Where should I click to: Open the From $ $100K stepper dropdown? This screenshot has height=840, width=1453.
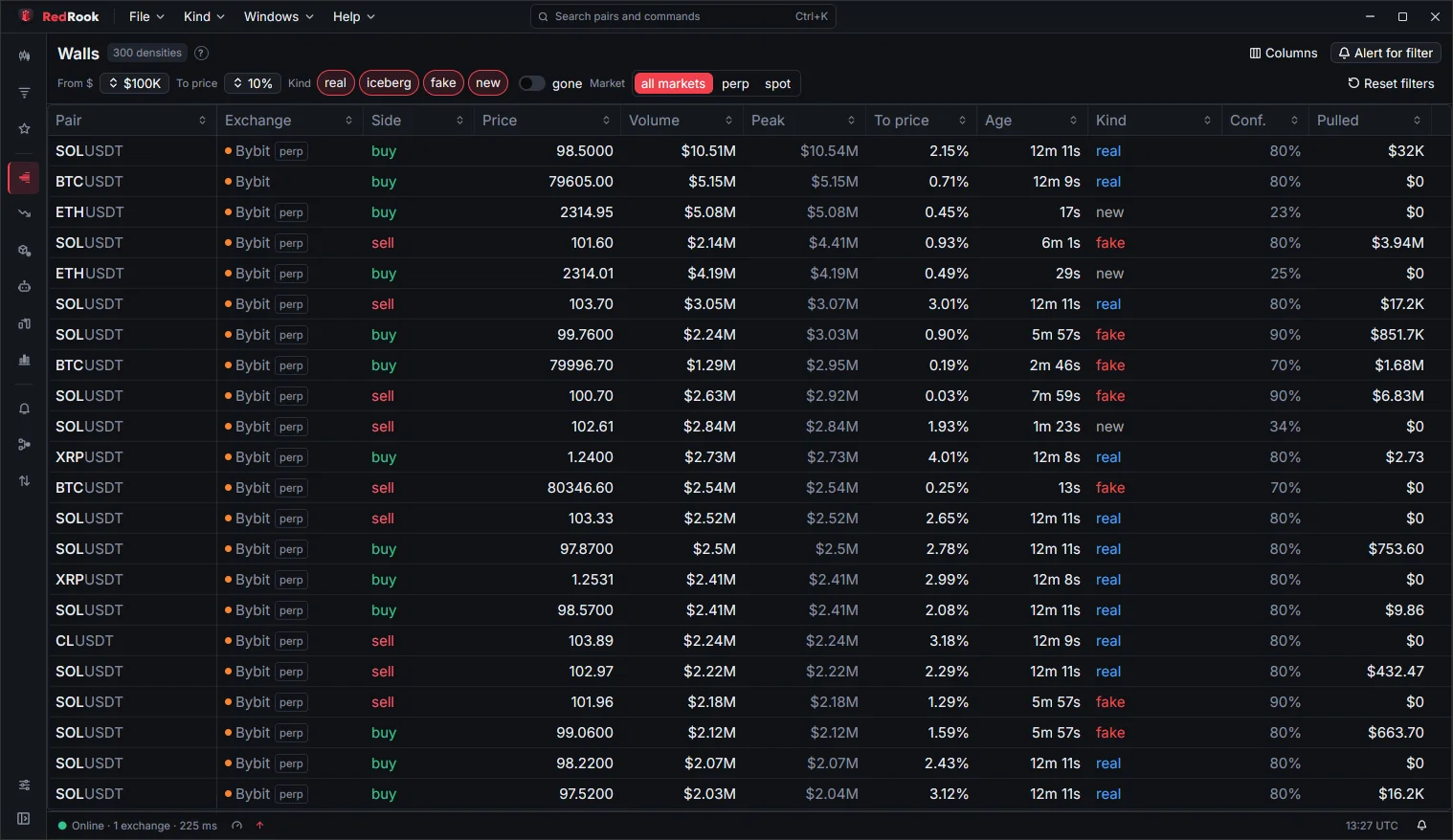[135, 83]
